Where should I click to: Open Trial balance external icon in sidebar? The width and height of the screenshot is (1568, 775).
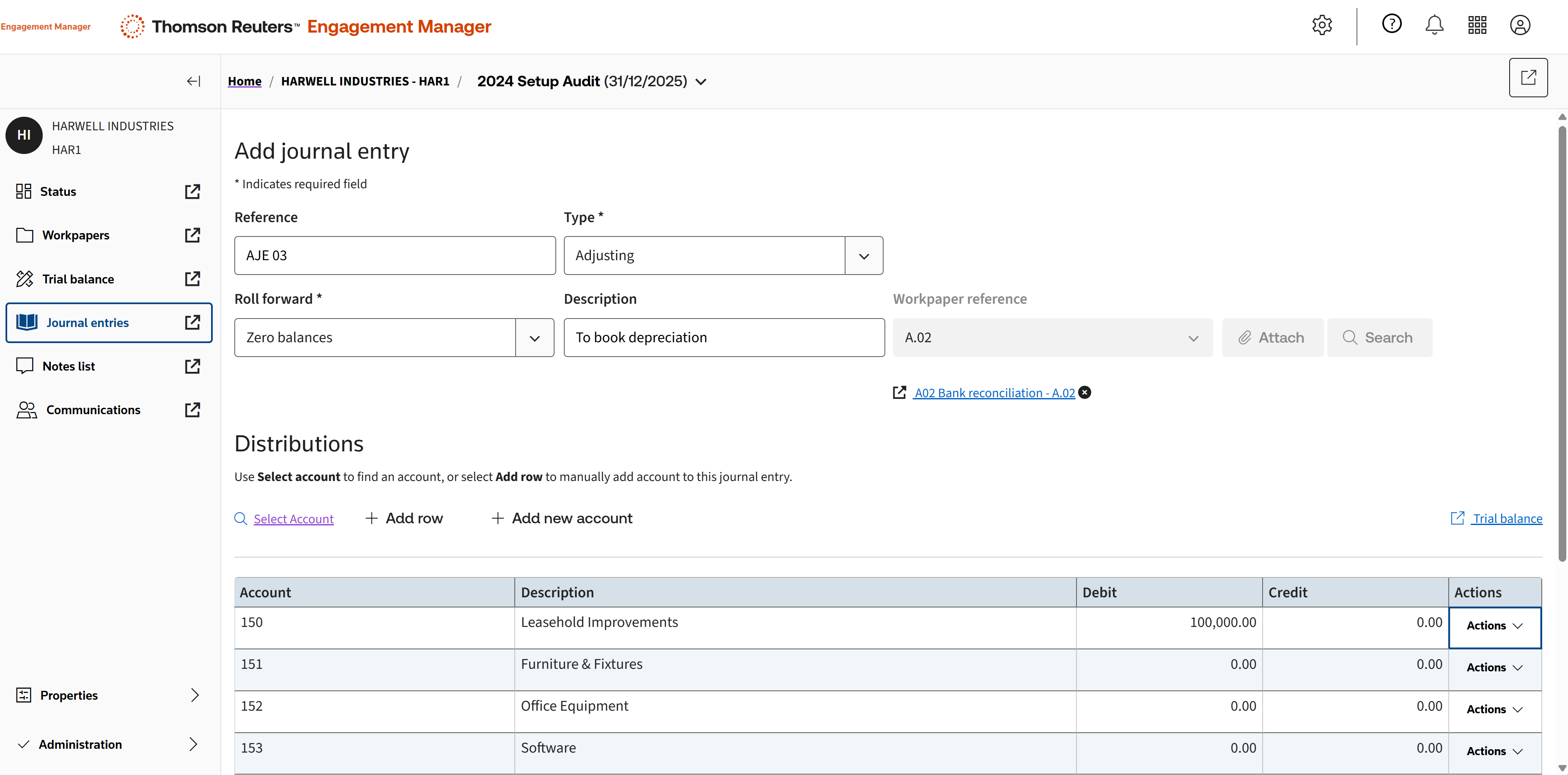[x=192, y=279]
